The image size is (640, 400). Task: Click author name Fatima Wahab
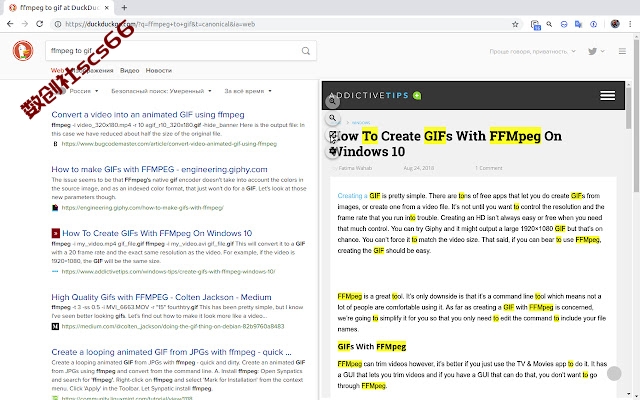click(x=355, y=168)
